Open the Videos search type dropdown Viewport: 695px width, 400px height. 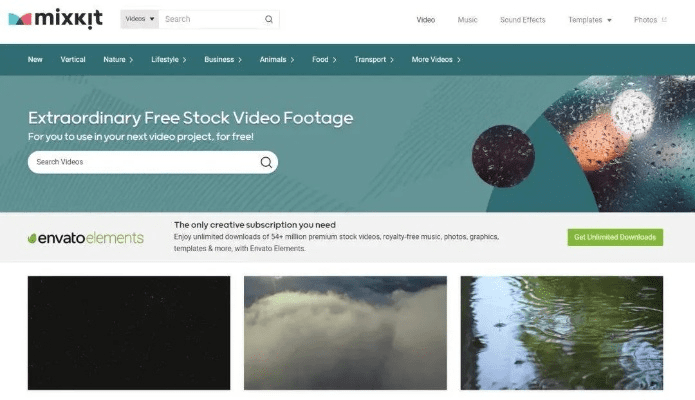(140, 19)
